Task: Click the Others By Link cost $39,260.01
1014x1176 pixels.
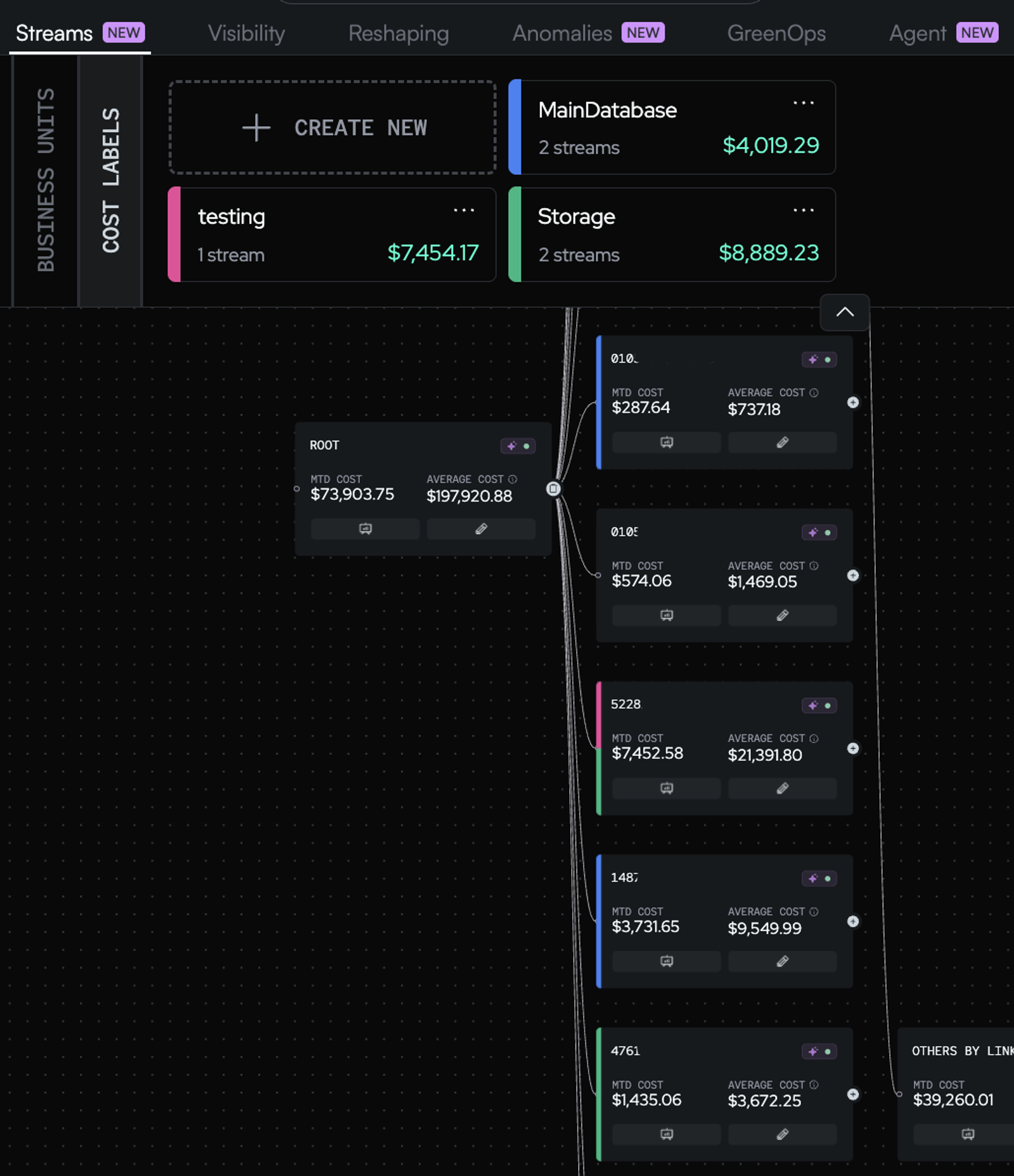Action: pos(953,1100)
